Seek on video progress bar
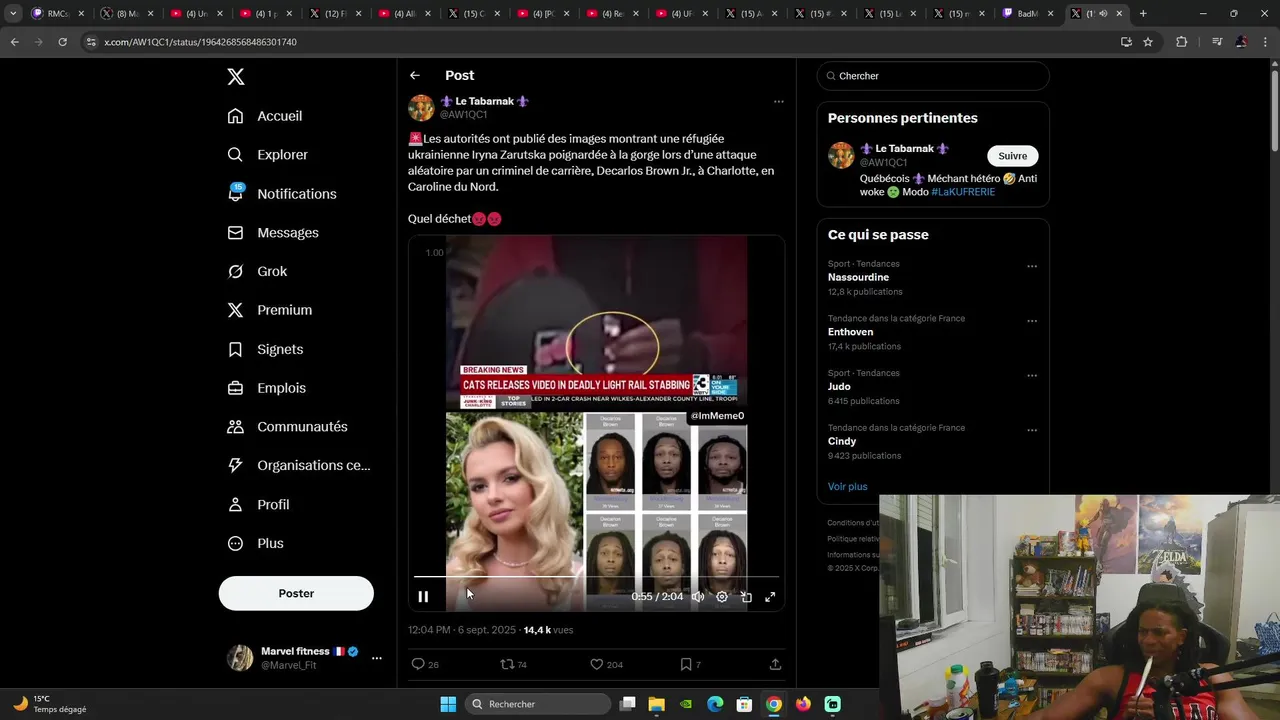 [x=596, y=577]
